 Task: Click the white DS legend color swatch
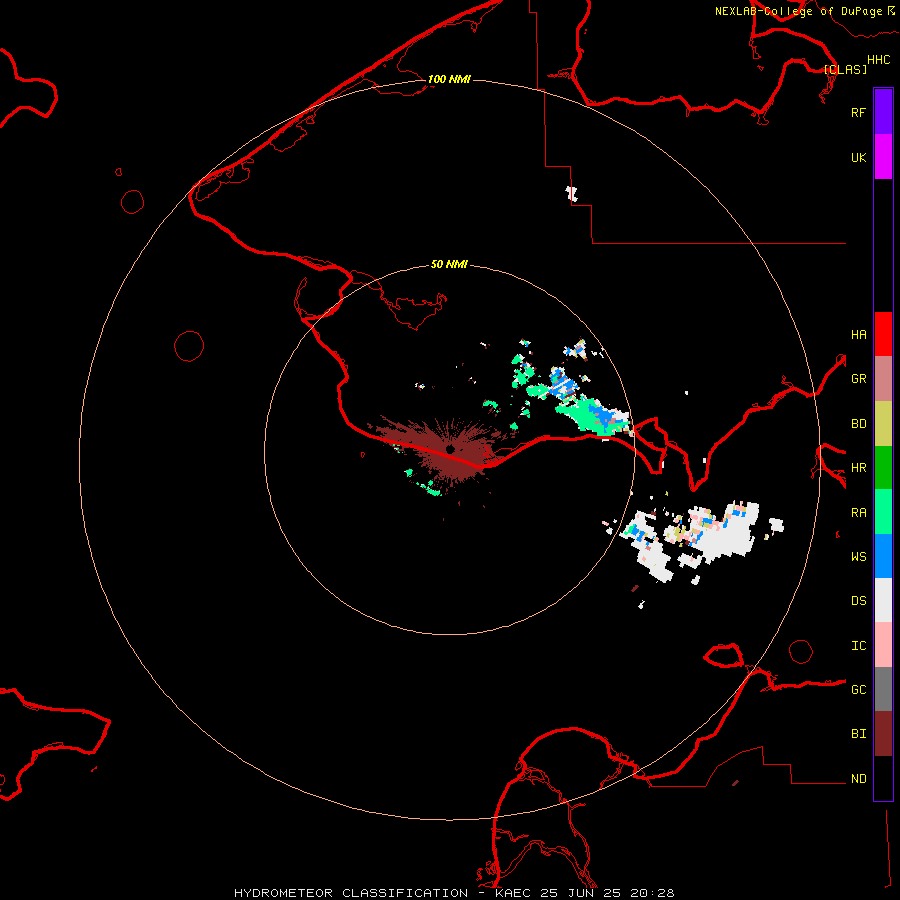pos(883,600)
